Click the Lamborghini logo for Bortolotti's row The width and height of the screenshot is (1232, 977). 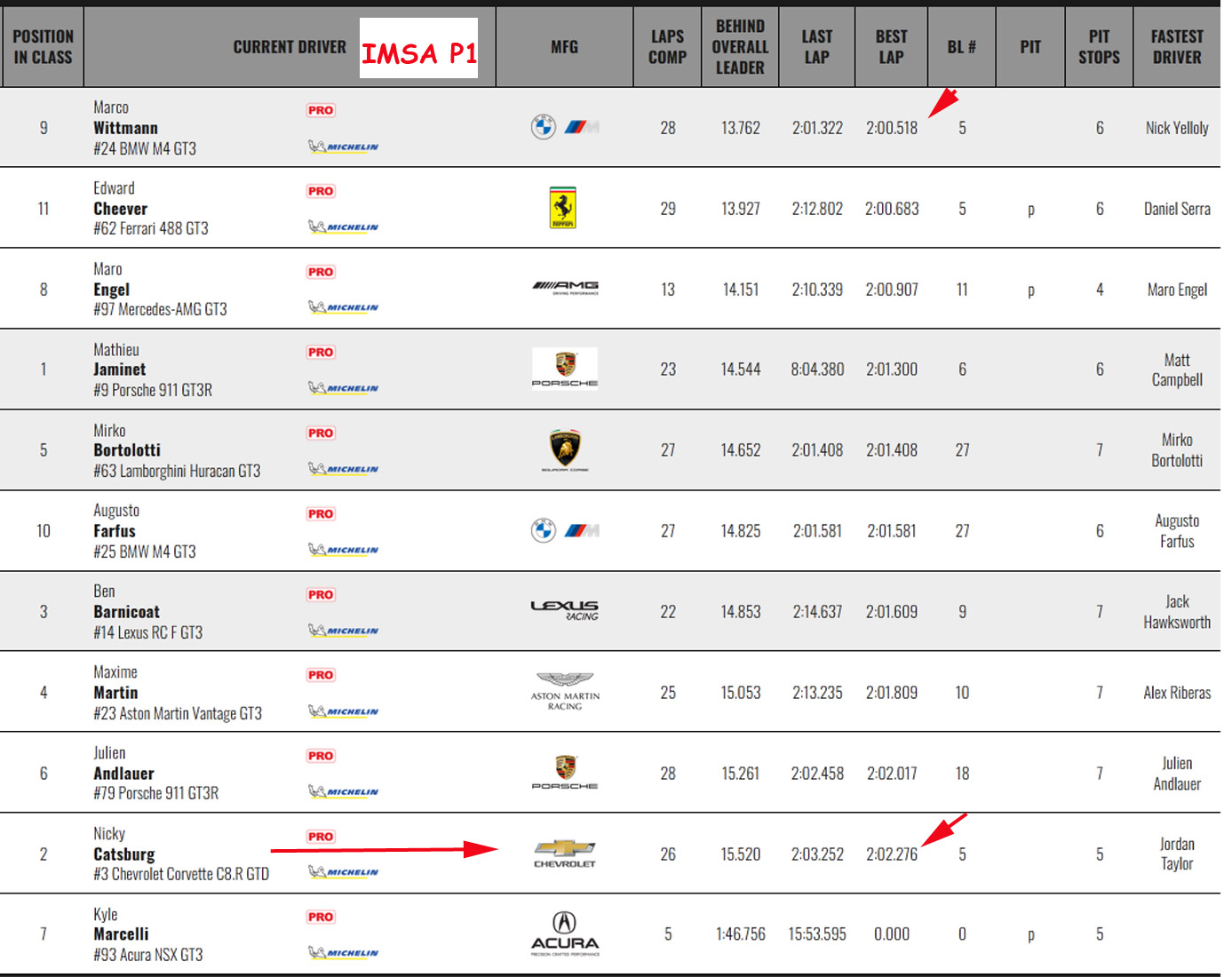[565, 449]
